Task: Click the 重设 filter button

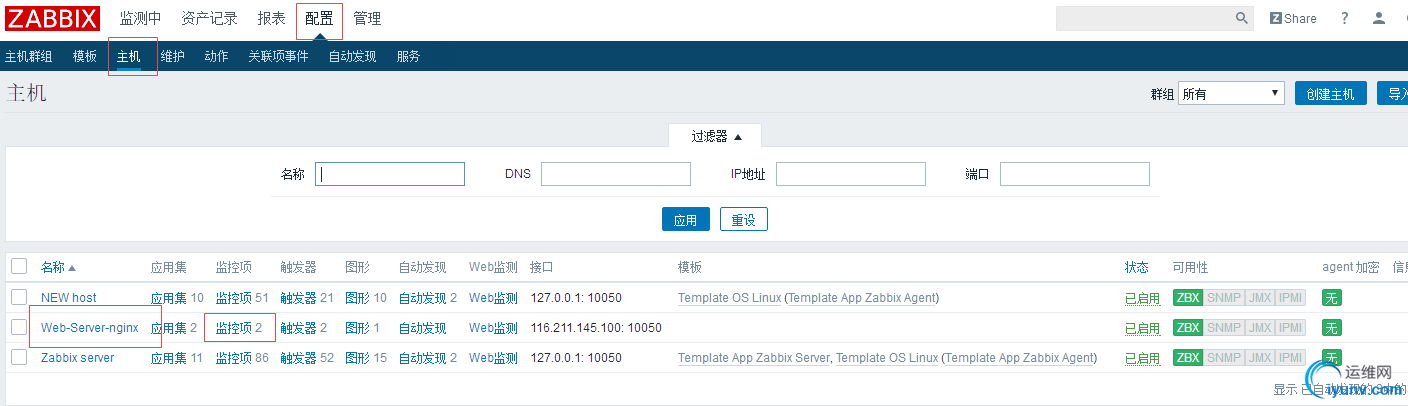Action: click(743, 220)
